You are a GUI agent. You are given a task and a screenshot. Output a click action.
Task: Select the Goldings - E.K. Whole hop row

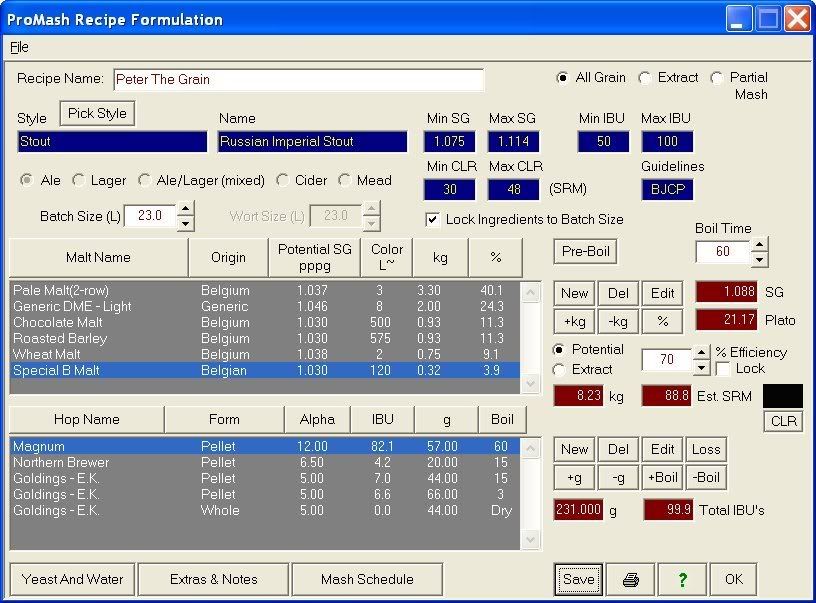point(264,510)
